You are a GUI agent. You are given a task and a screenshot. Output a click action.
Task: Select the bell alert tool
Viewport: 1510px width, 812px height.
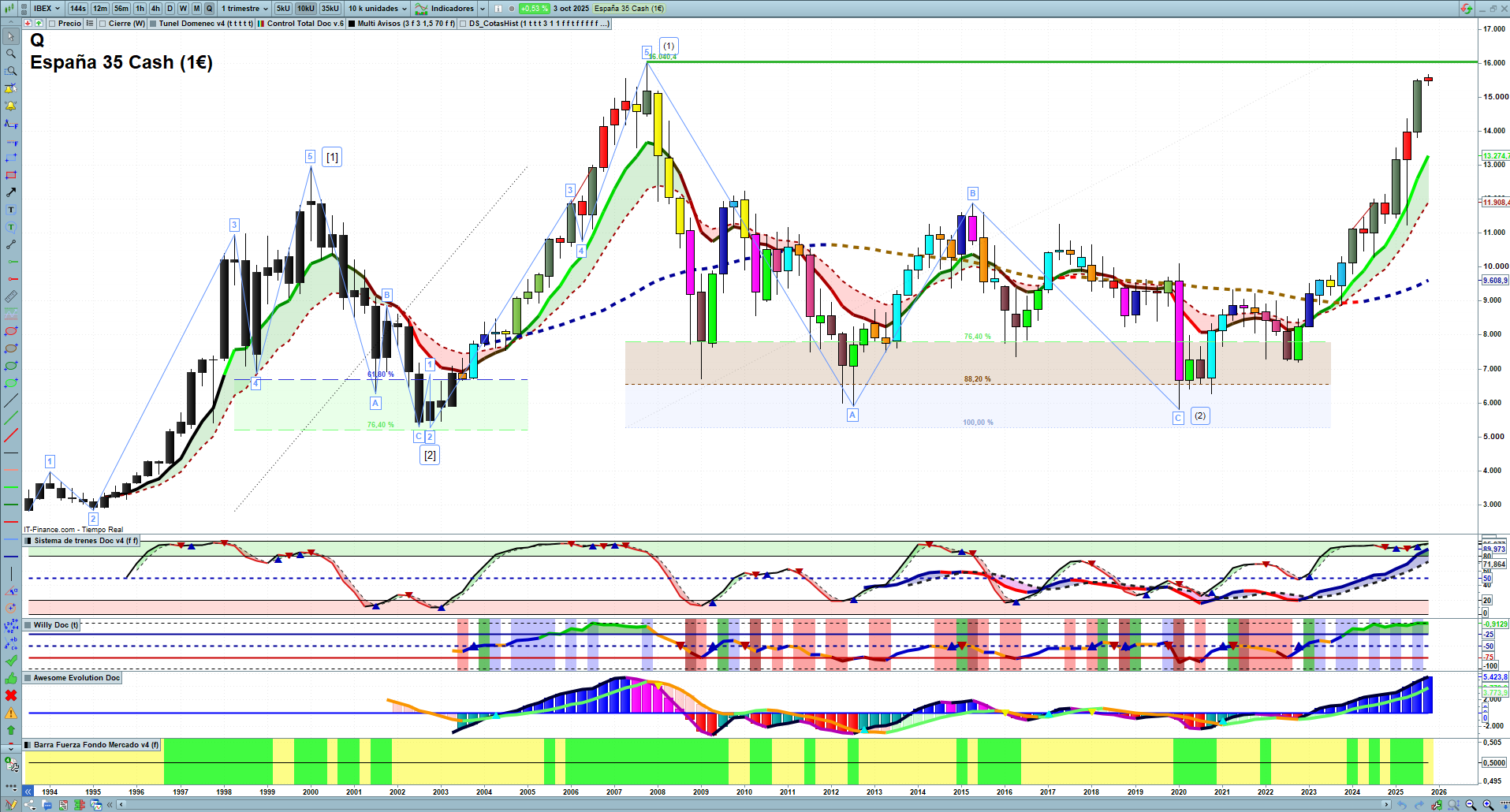[x=11, y=106]
